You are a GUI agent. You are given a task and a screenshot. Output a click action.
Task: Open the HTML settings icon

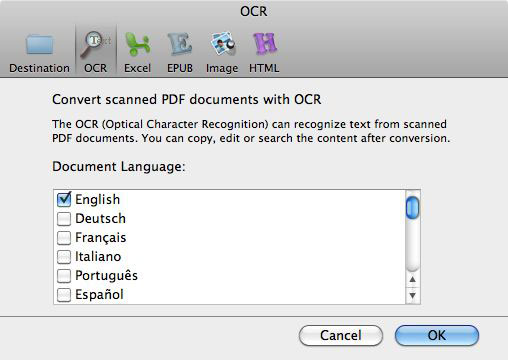tap(264, 44)
